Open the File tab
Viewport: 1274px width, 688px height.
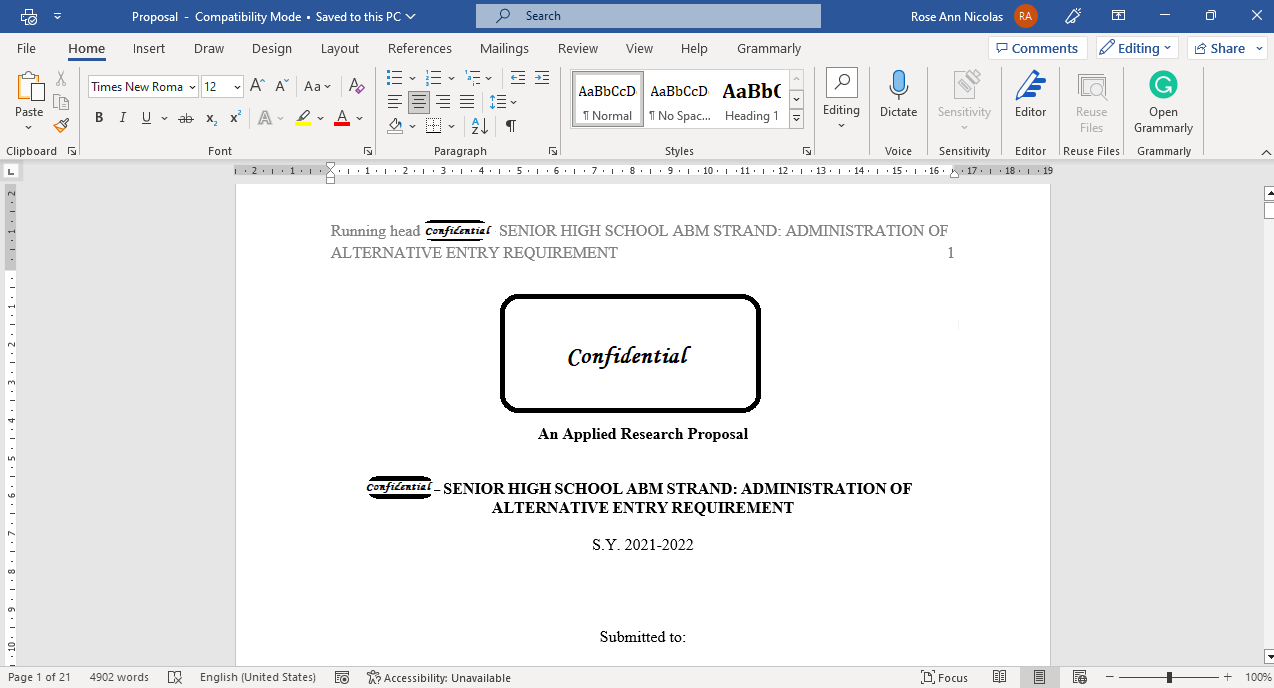coord(26,48)
